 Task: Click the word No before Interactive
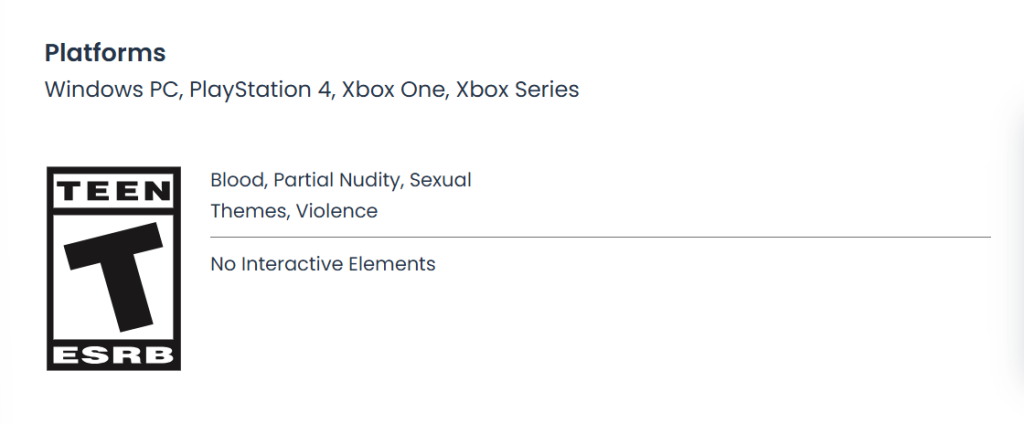pyautogui.click(x=222, y=264)
